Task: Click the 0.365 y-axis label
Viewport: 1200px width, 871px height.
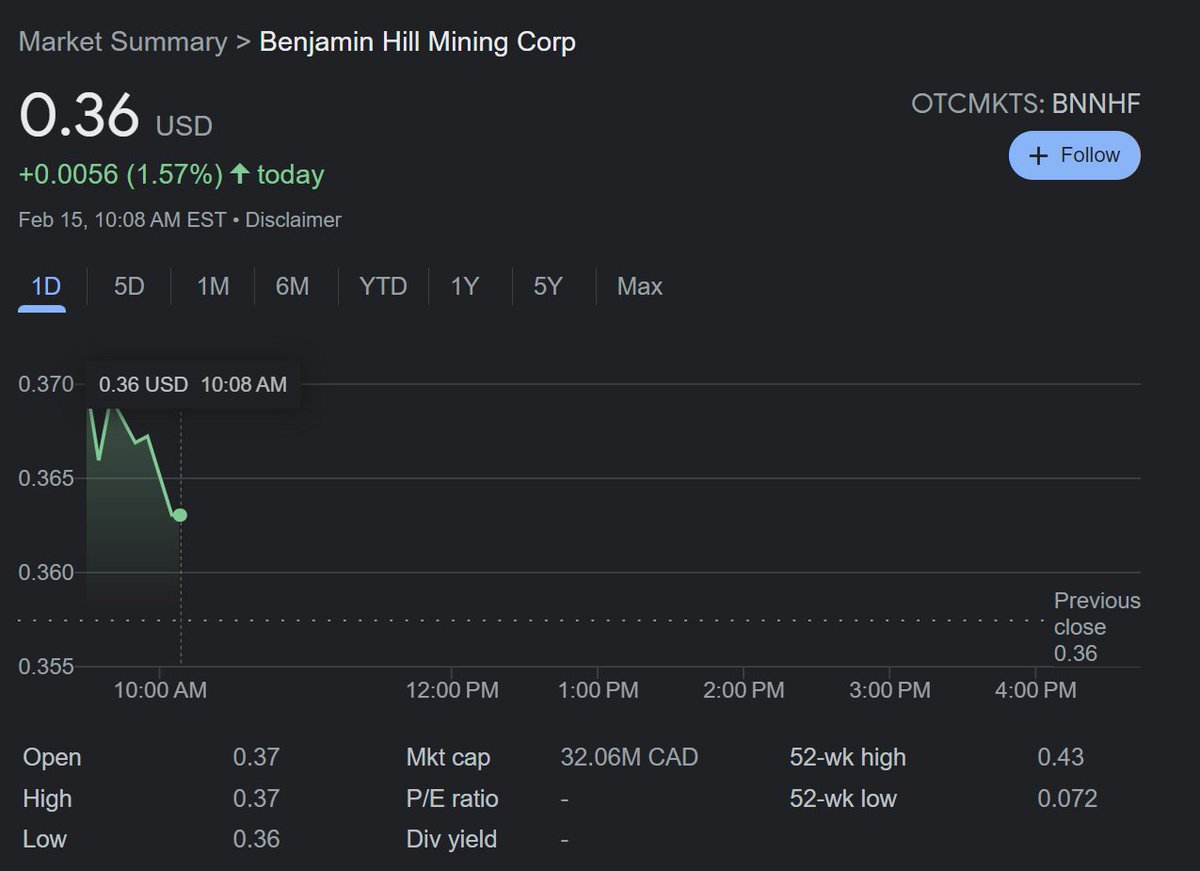Action: pyautogui.click(x=46, y=478)
